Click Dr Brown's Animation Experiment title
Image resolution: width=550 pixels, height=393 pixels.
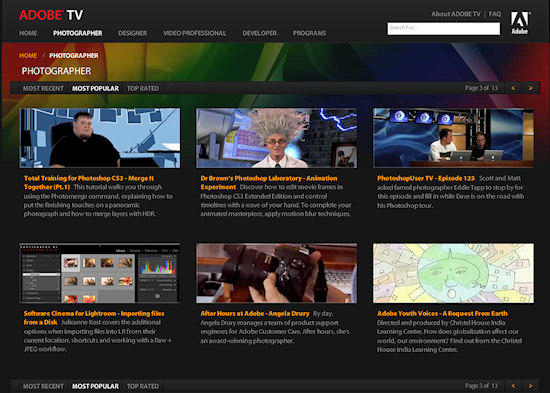(269, 182)
